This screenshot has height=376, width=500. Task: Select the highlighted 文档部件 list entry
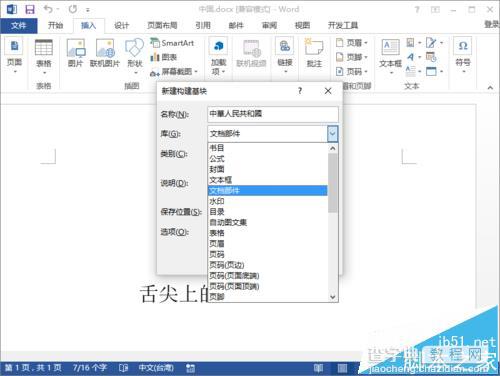point(268,191)
